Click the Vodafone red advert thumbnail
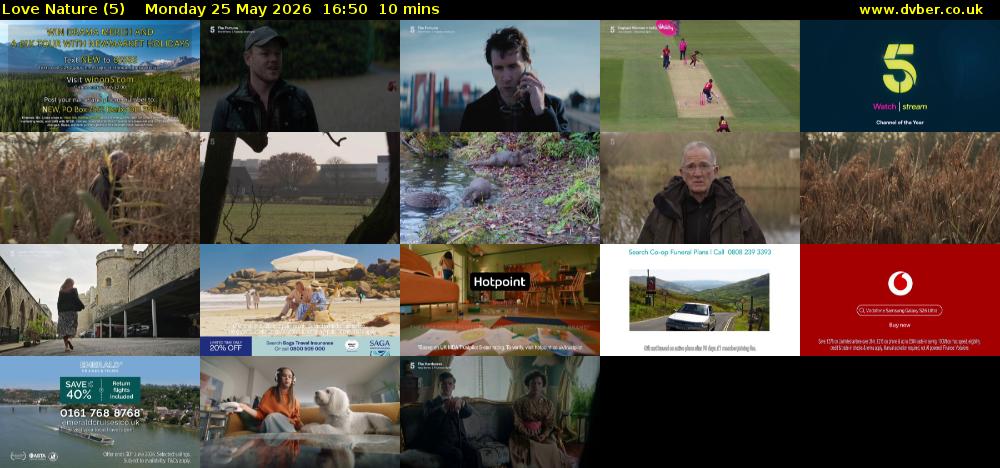1000x468 pixels. (x=900, y=300)
